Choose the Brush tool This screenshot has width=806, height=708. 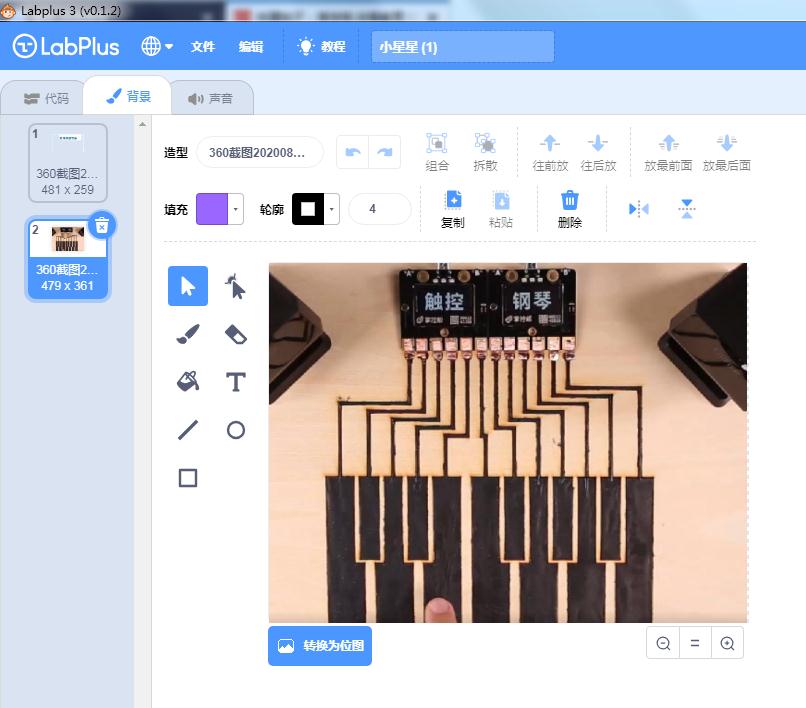point(188,334)
